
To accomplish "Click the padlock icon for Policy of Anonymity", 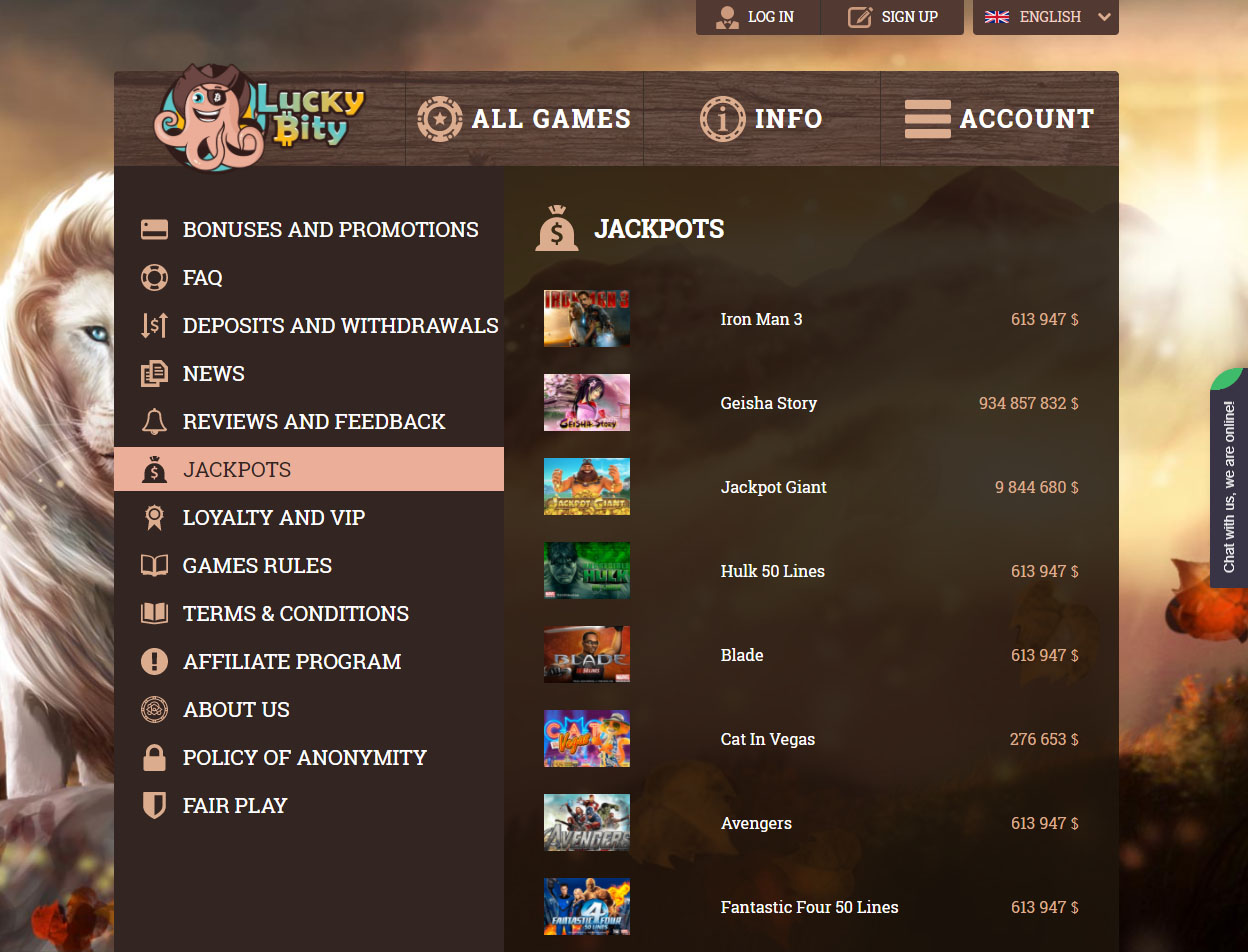I will (x=154, y=758).
